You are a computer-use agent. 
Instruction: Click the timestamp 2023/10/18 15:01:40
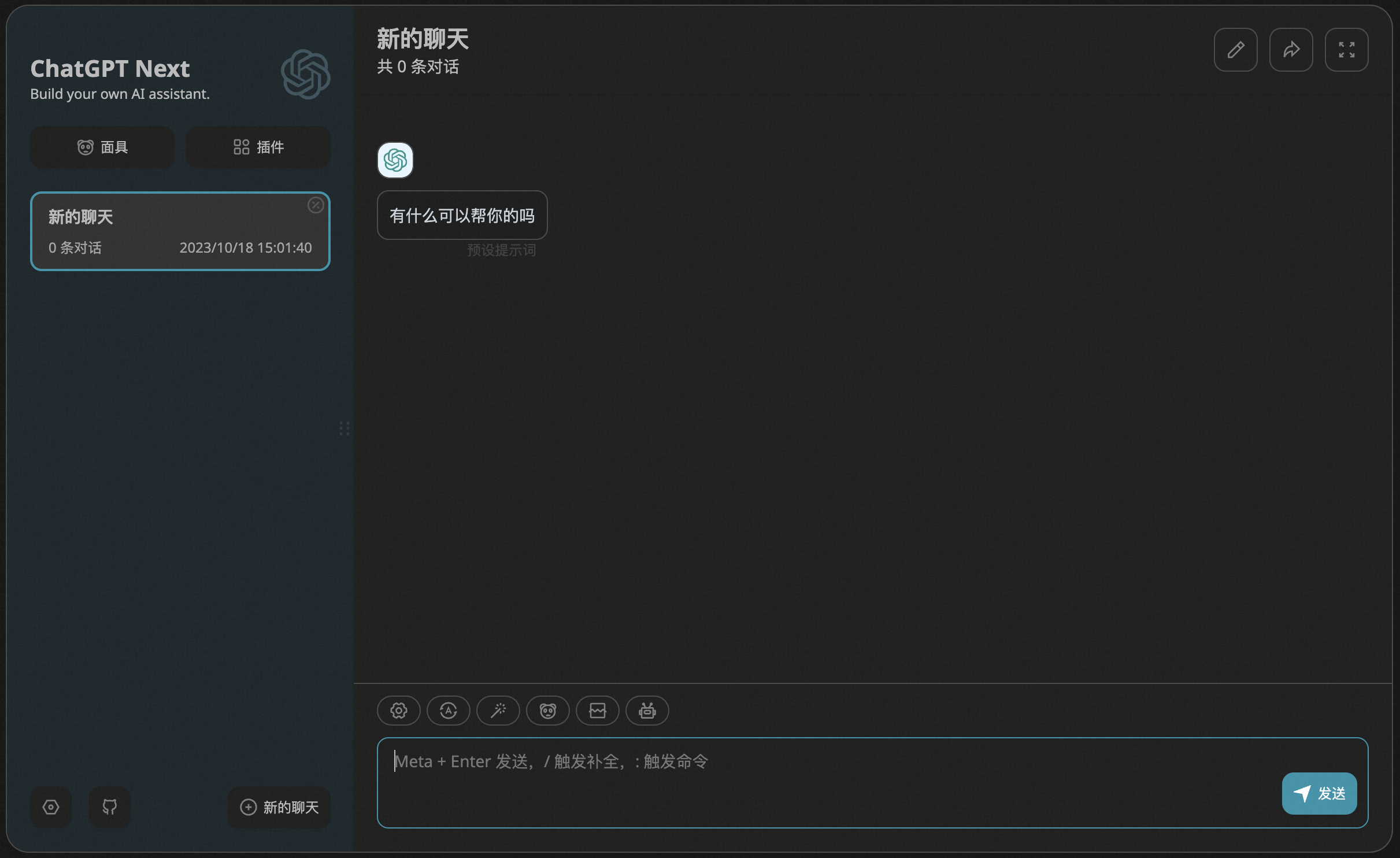click(246, 248)
